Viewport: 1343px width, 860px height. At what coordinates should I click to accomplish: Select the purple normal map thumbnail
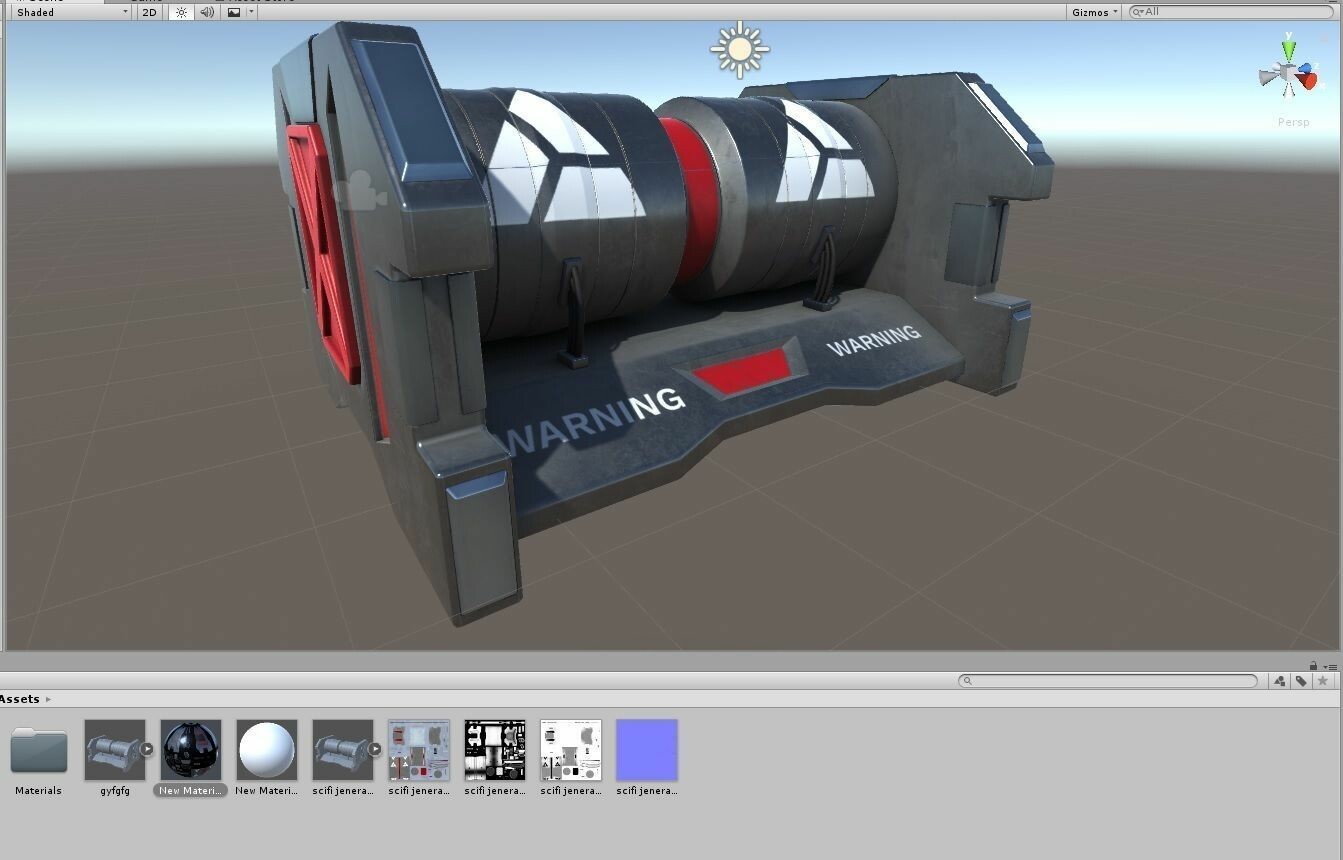point(646,750)
